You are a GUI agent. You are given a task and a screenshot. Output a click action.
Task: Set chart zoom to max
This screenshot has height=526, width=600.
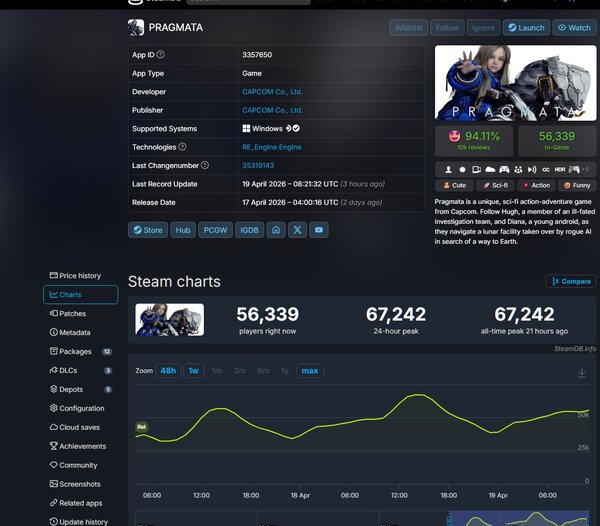tap(310, 371)
